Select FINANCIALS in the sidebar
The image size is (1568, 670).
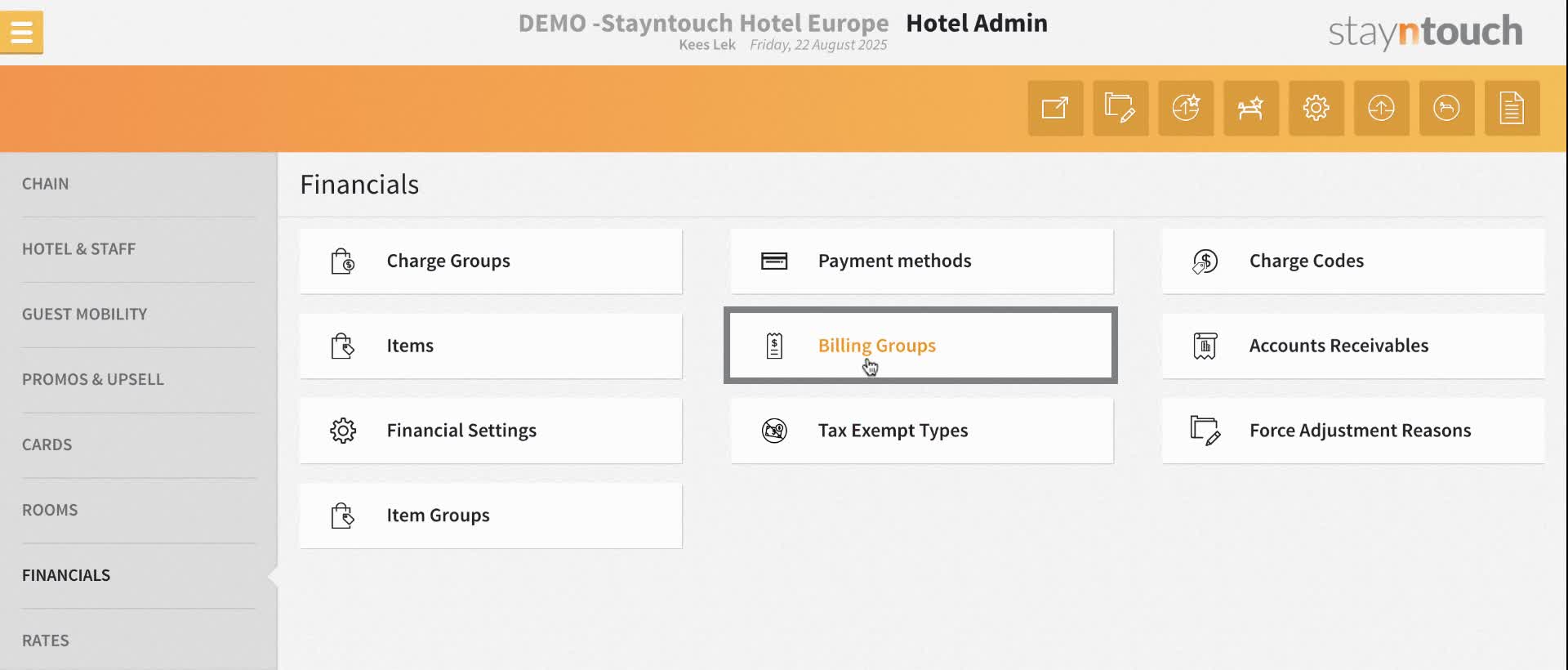point(66,576)
